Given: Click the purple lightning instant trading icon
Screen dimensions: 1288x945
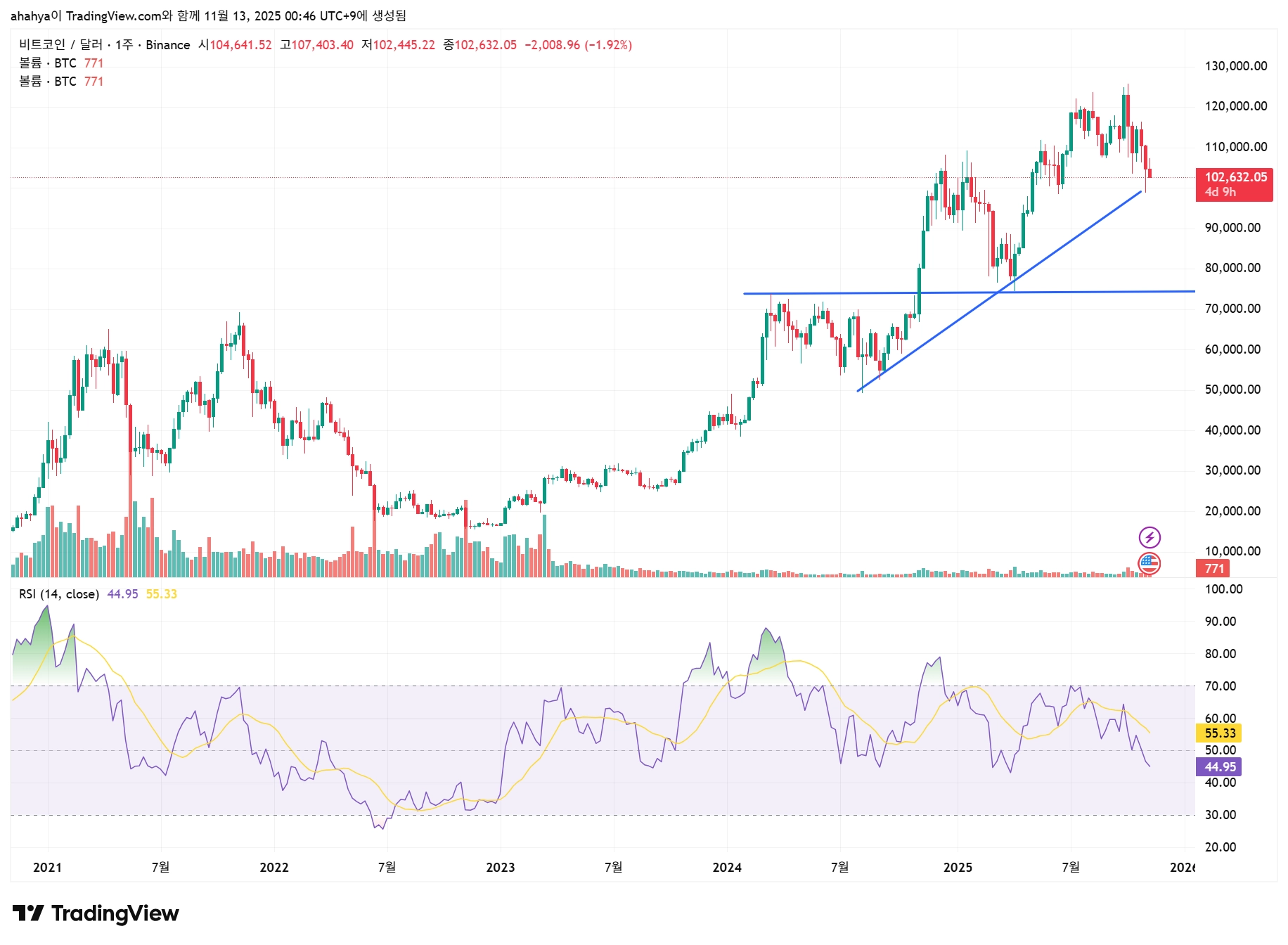Looking at the screenshot, I should click(1152, 539).
